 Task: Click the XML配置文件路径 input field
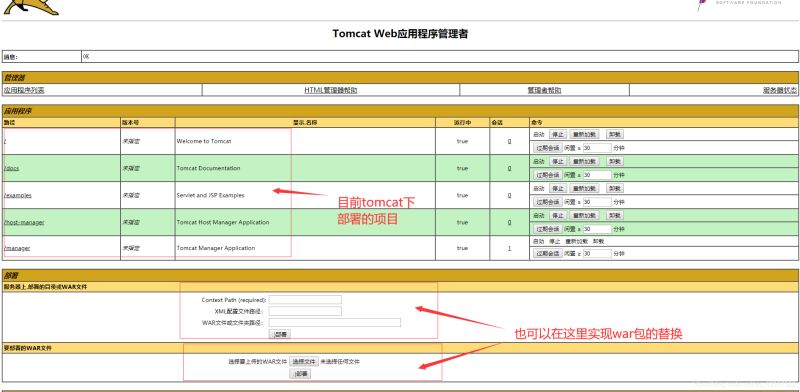pyautogui.click(x=305, y=311)
